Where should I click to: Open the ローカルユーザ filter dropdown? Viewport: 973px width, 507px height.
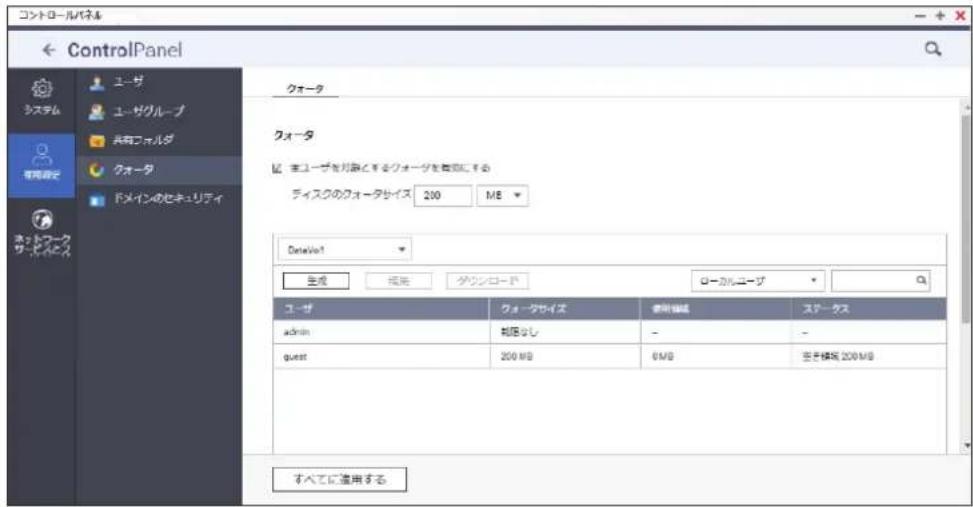click(758, 281)
